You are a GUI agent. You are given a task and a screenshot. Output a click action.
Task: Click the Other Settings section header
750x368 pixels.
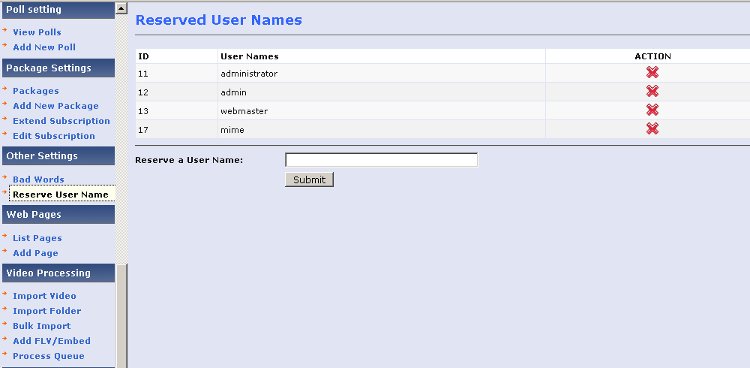pos(58,156)
